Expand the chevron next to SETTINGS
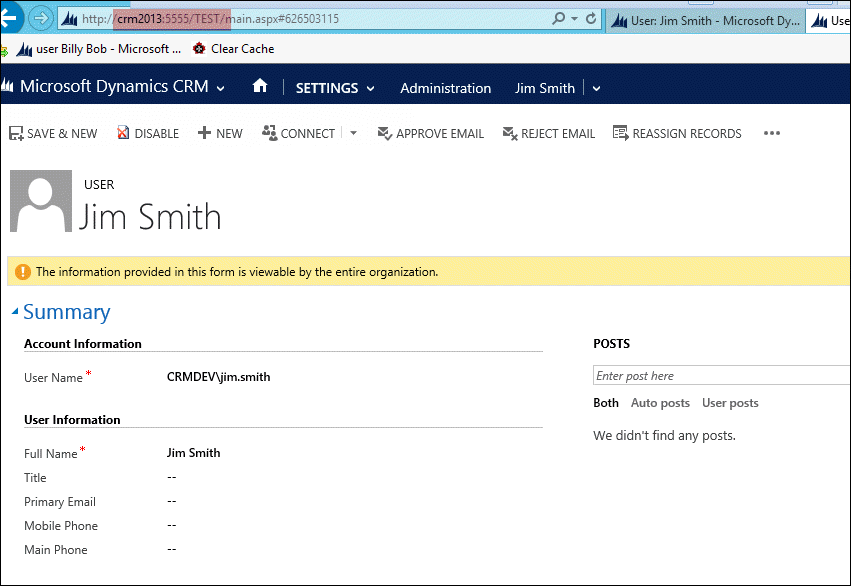851x586 pixels. pos(371,88)
